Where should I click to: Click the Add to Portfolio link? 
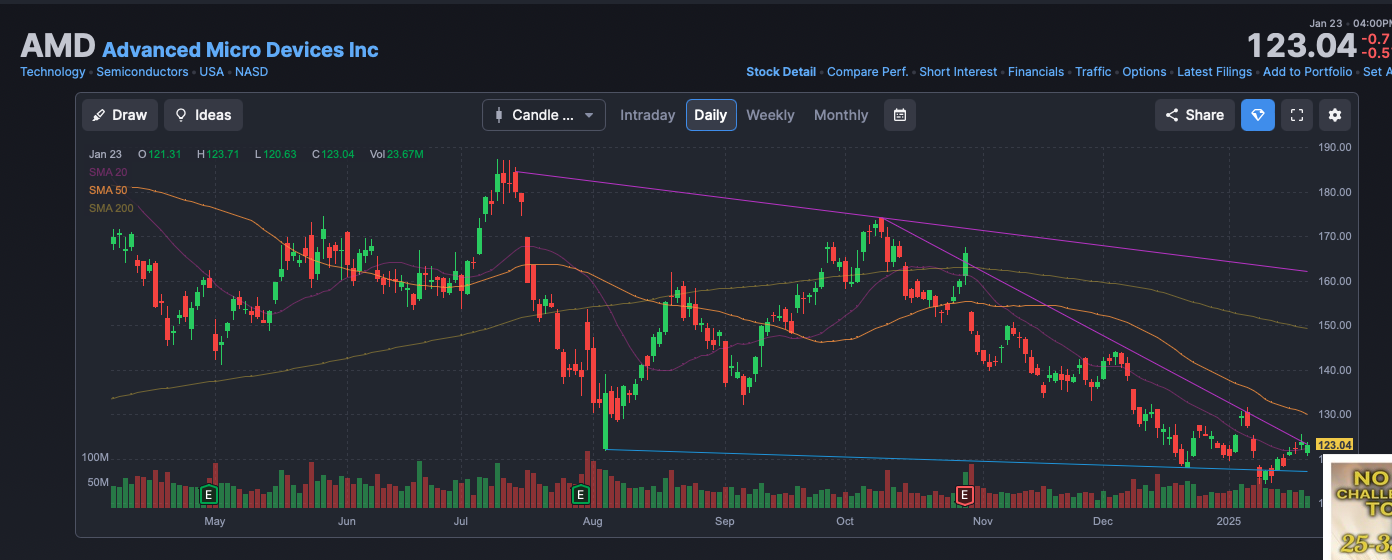point(1307,72)
